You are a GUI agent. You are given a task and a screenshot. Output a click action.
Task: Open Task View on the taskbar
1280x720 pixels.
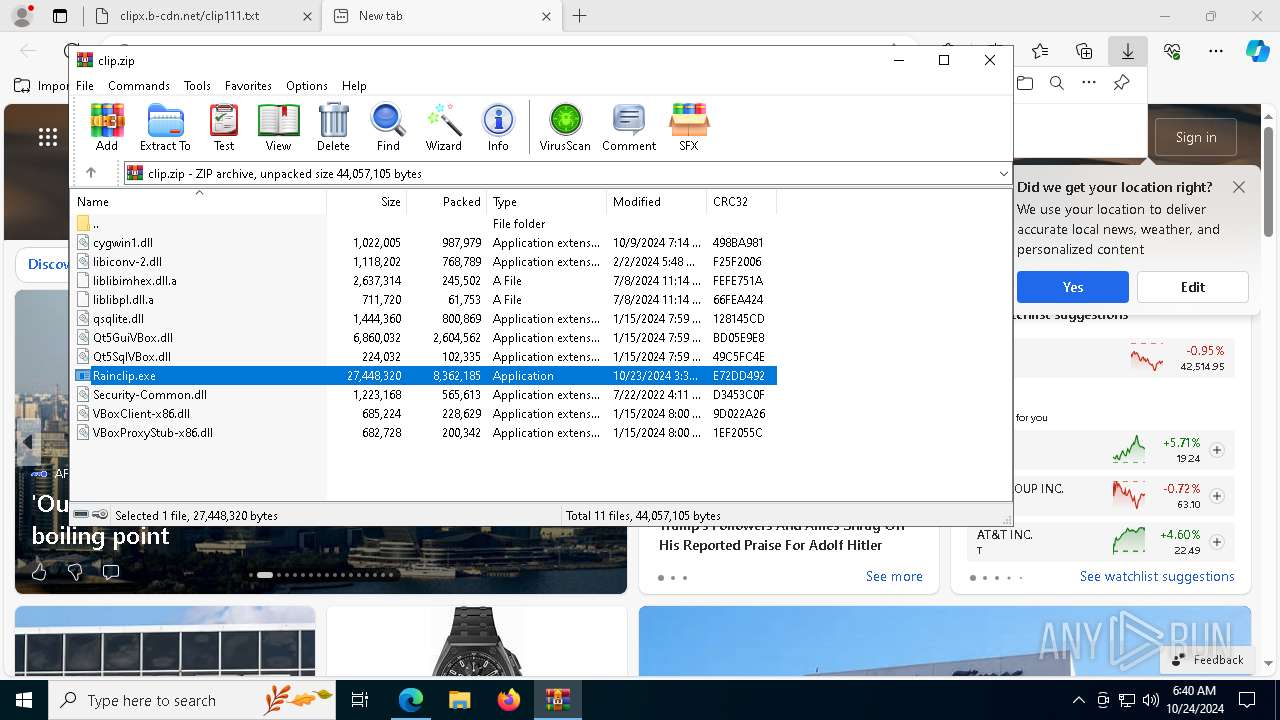click(360, 700)
